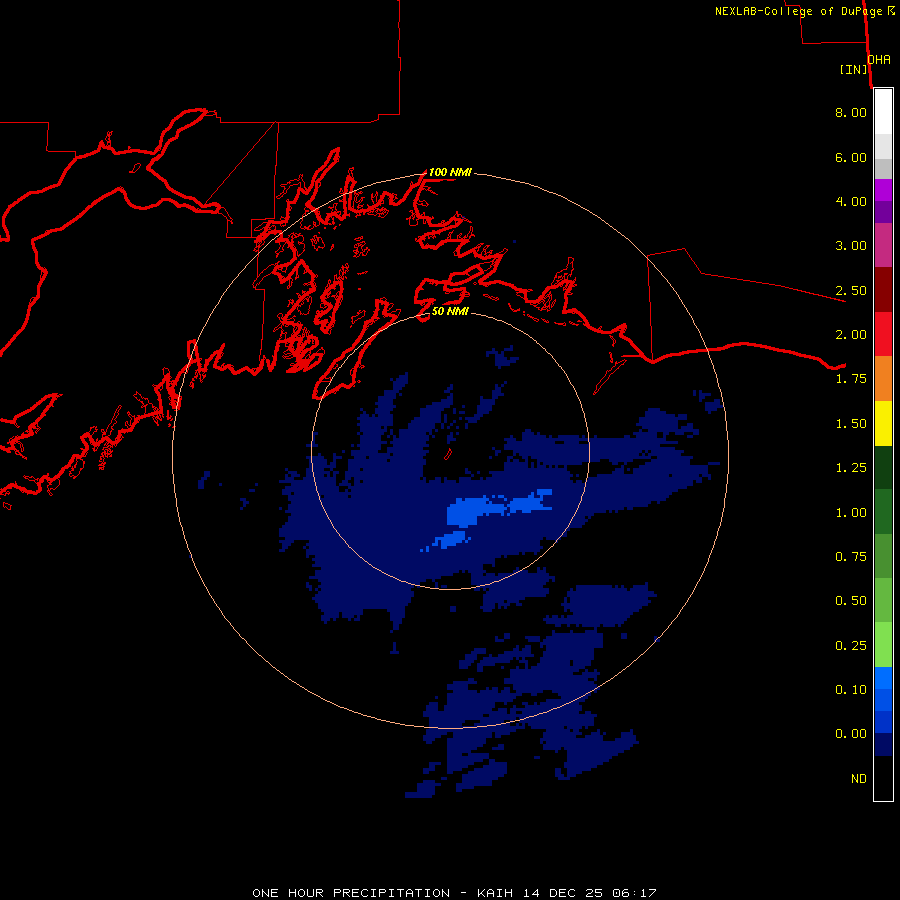
Task: Select the white swatch in color scale
Action: pos(883,112)
